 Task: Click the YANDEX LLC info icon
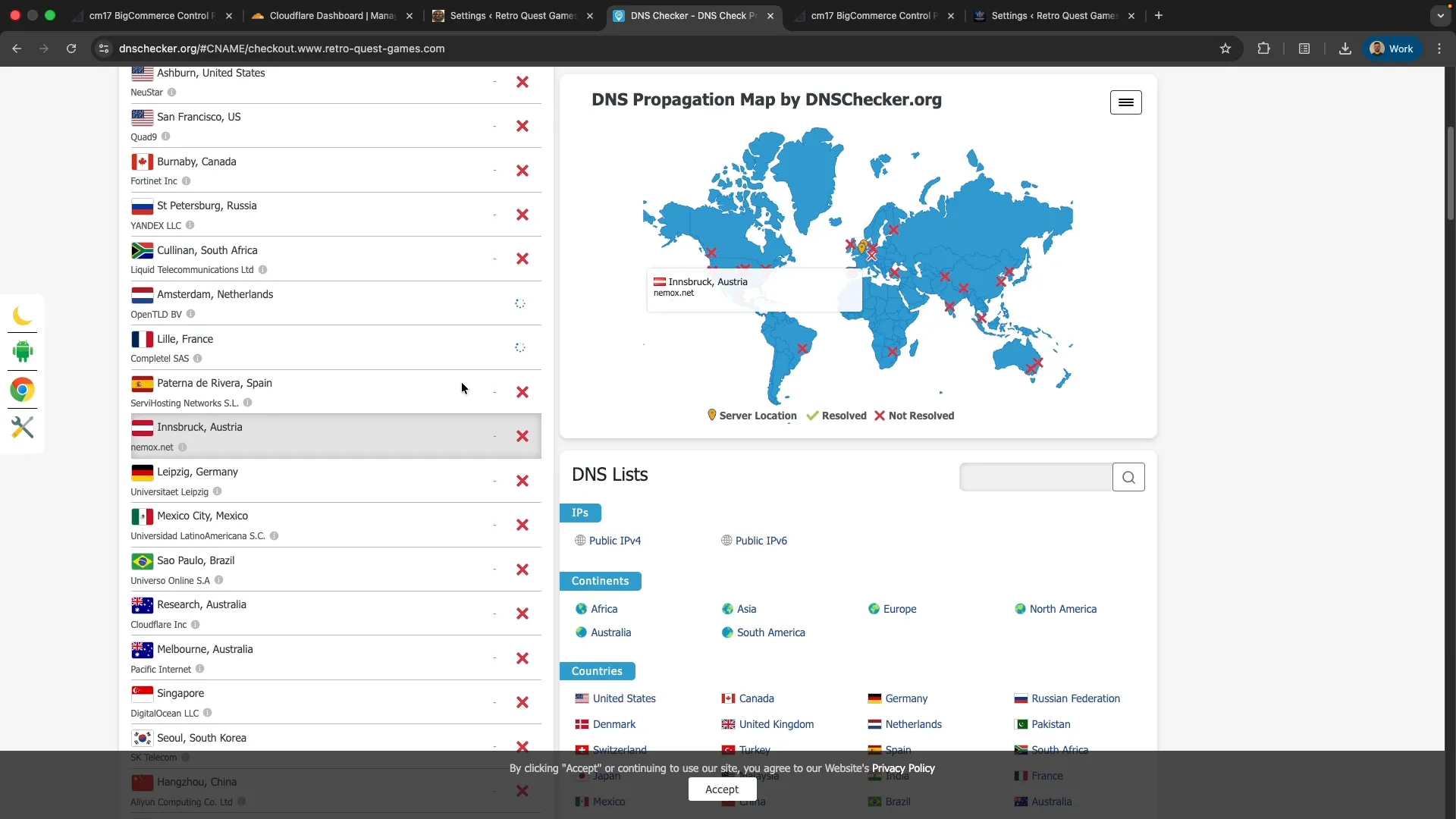pyautogui.click(x=190, y=225)
